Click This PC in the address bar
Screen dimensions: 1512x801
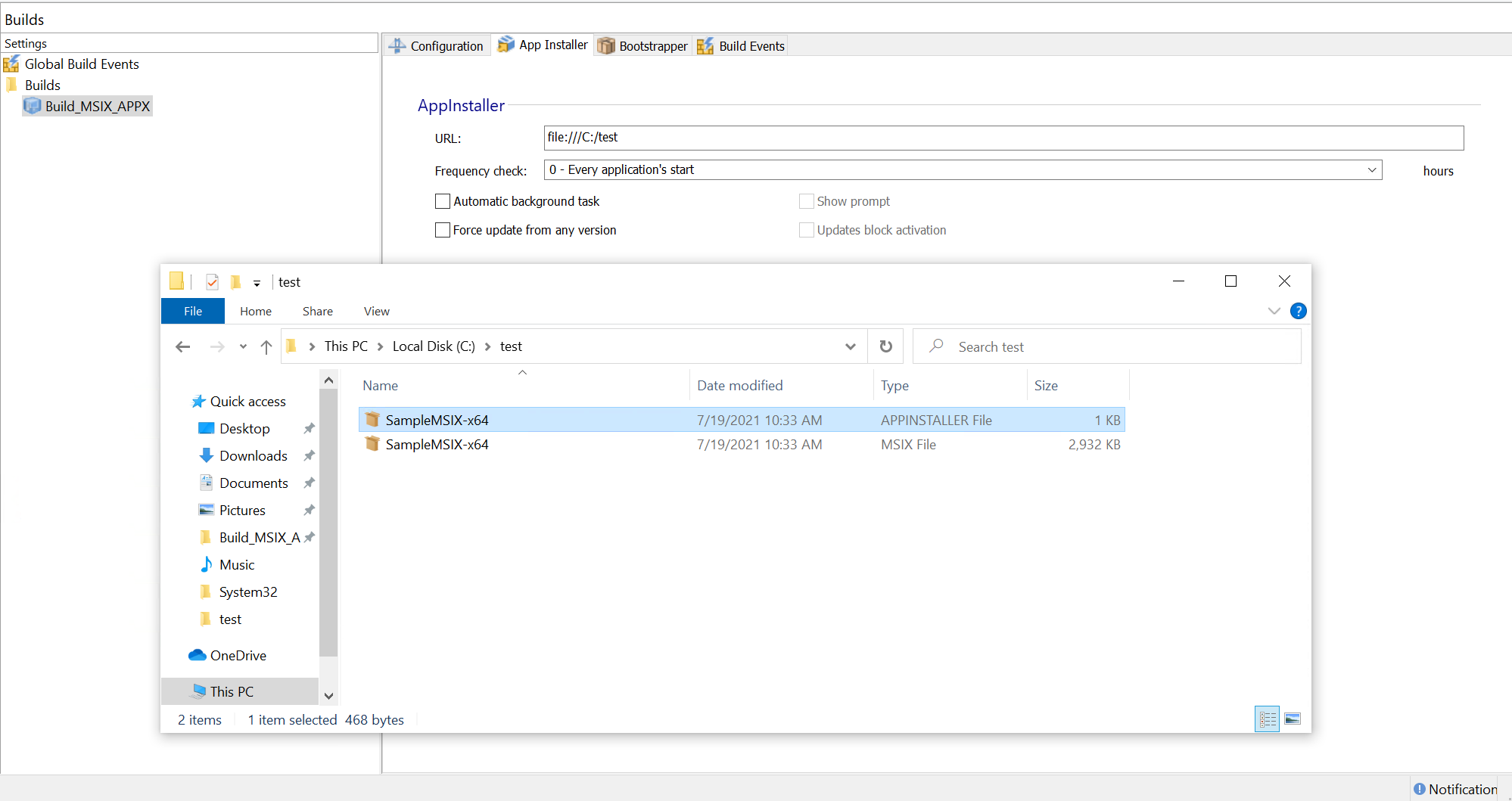346,346
